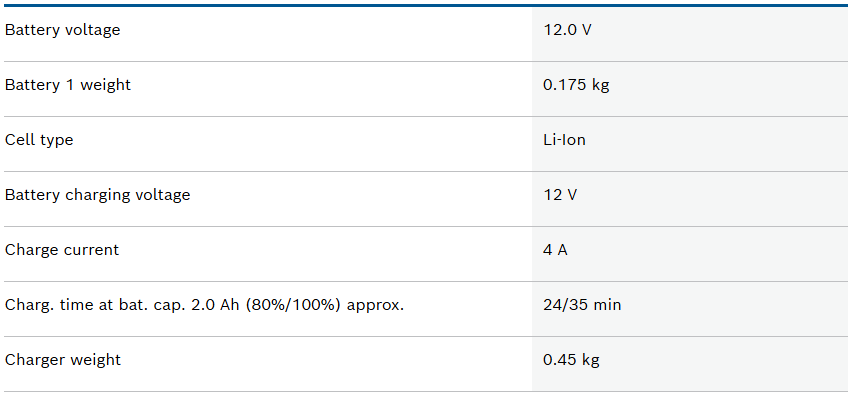Select the 12 V charging value

(x=561, y=195)
